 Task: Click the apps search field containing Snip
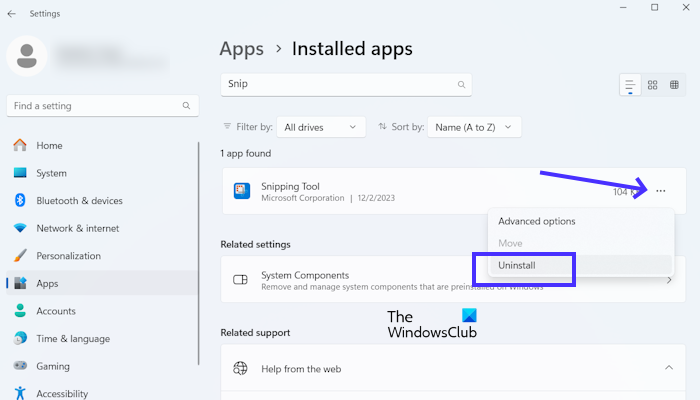pos(346,84)
